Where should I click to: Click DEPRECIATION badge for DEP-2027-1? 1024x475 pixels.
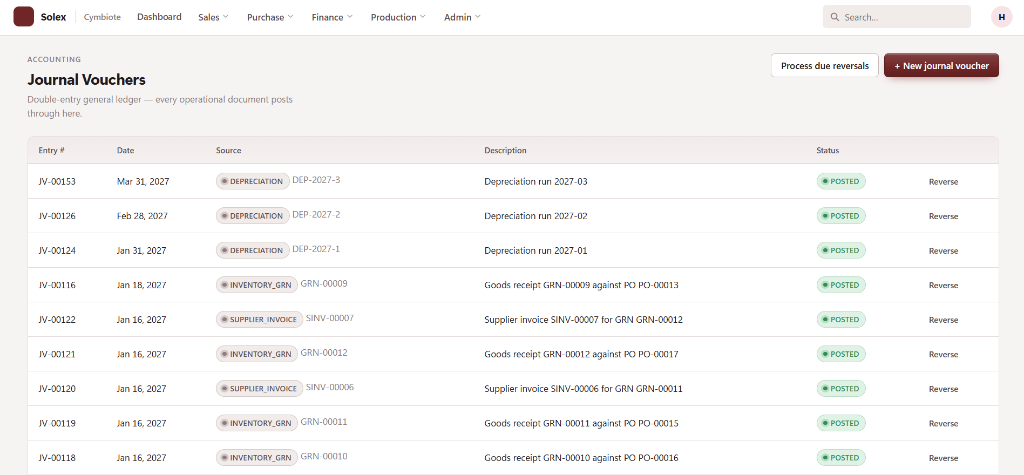[252, 250]
